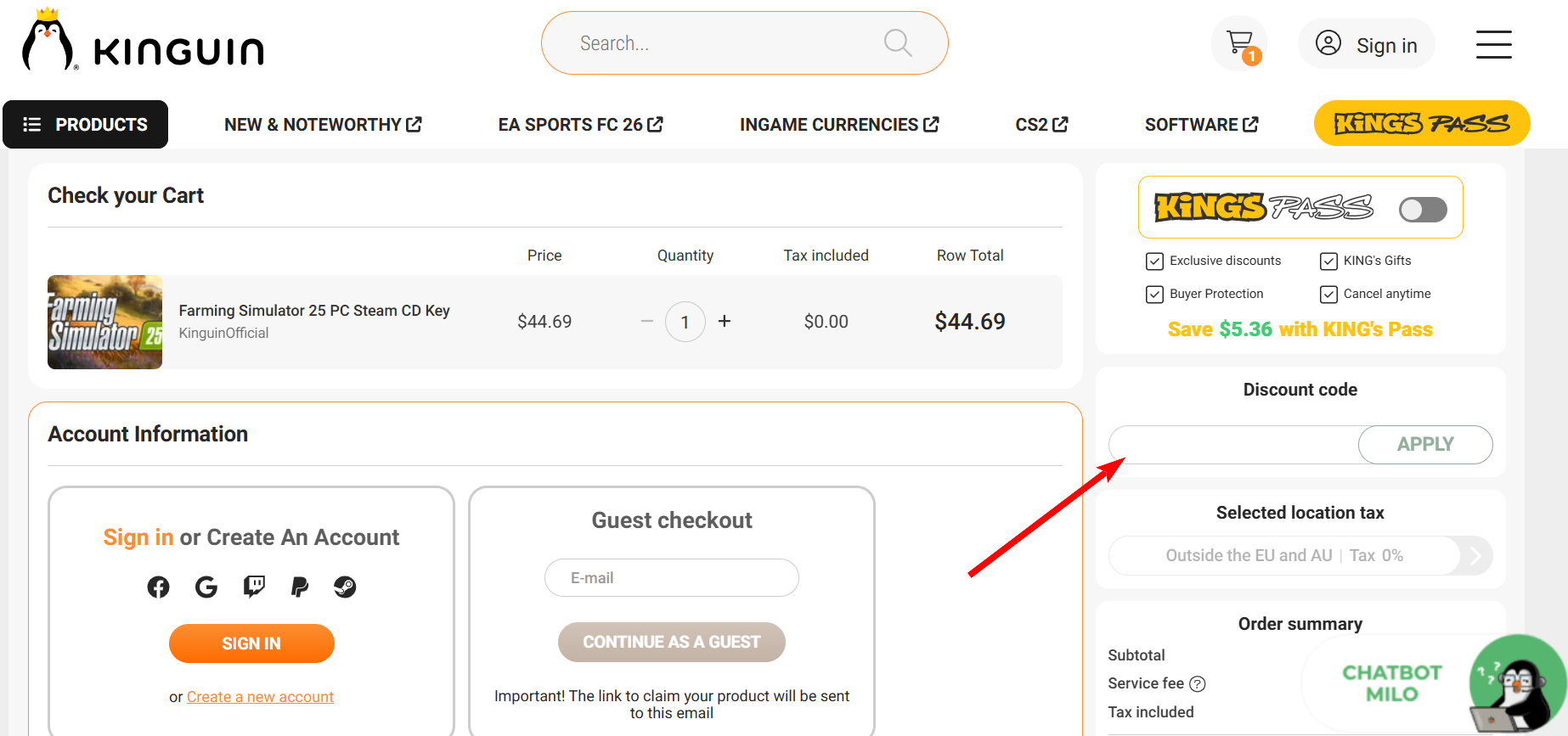Sign in with Facebook icon
The image size is (1568, 736).
click(x=158, y=587)
